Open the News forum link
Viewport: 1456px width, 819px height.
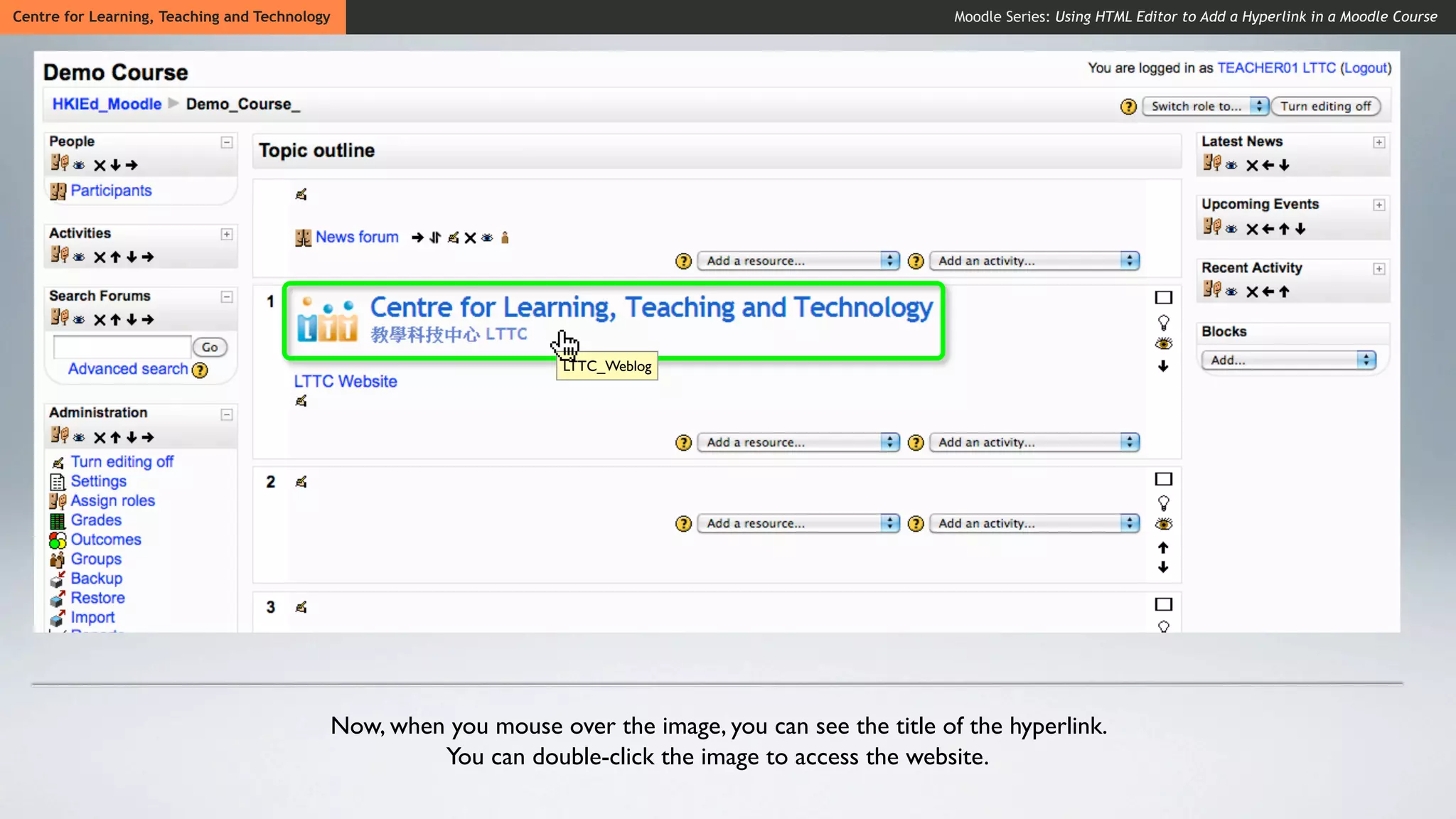coord(357,237)
